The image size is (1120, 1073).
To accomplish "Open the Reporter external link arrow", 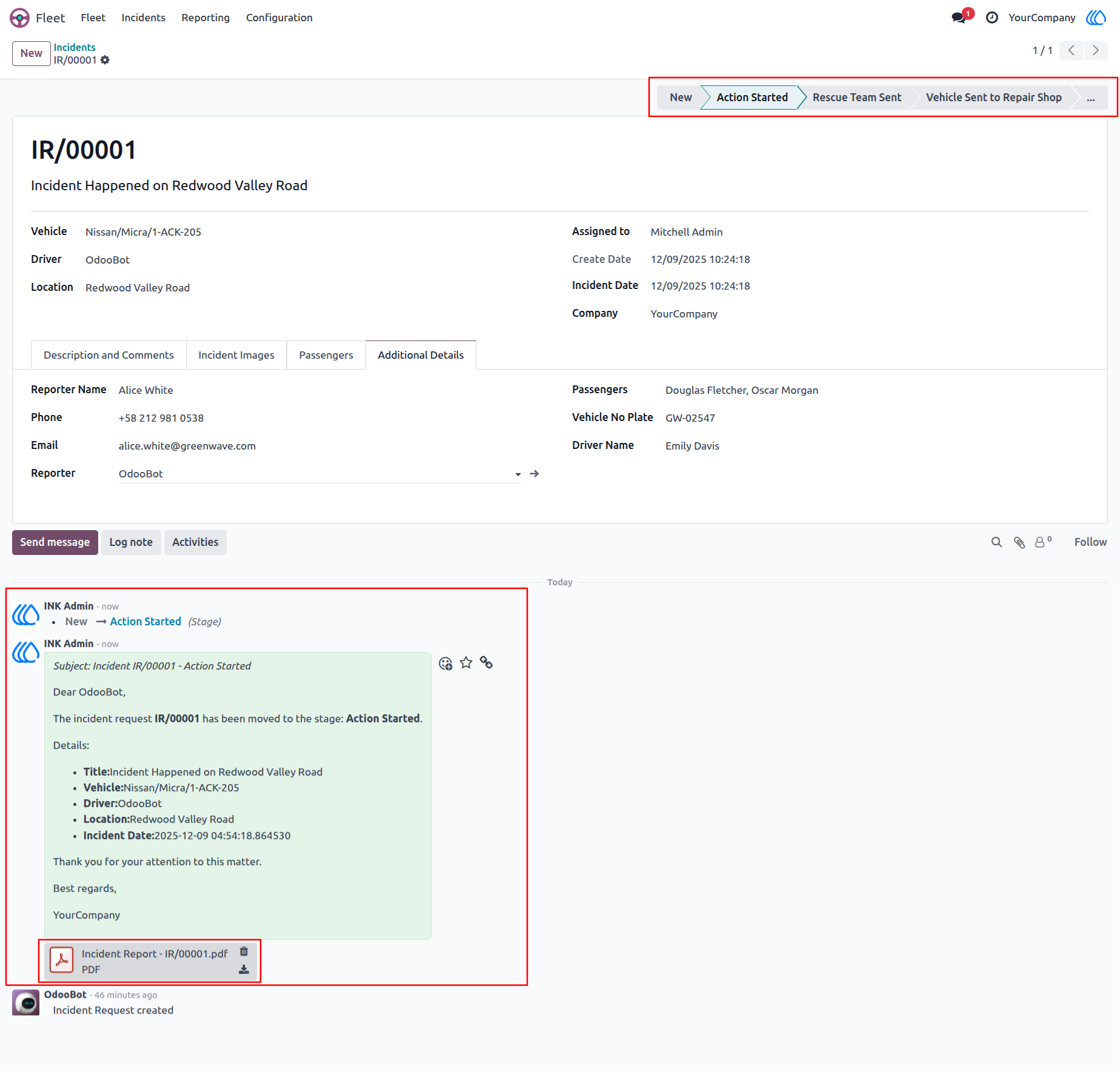I will 534,474.
